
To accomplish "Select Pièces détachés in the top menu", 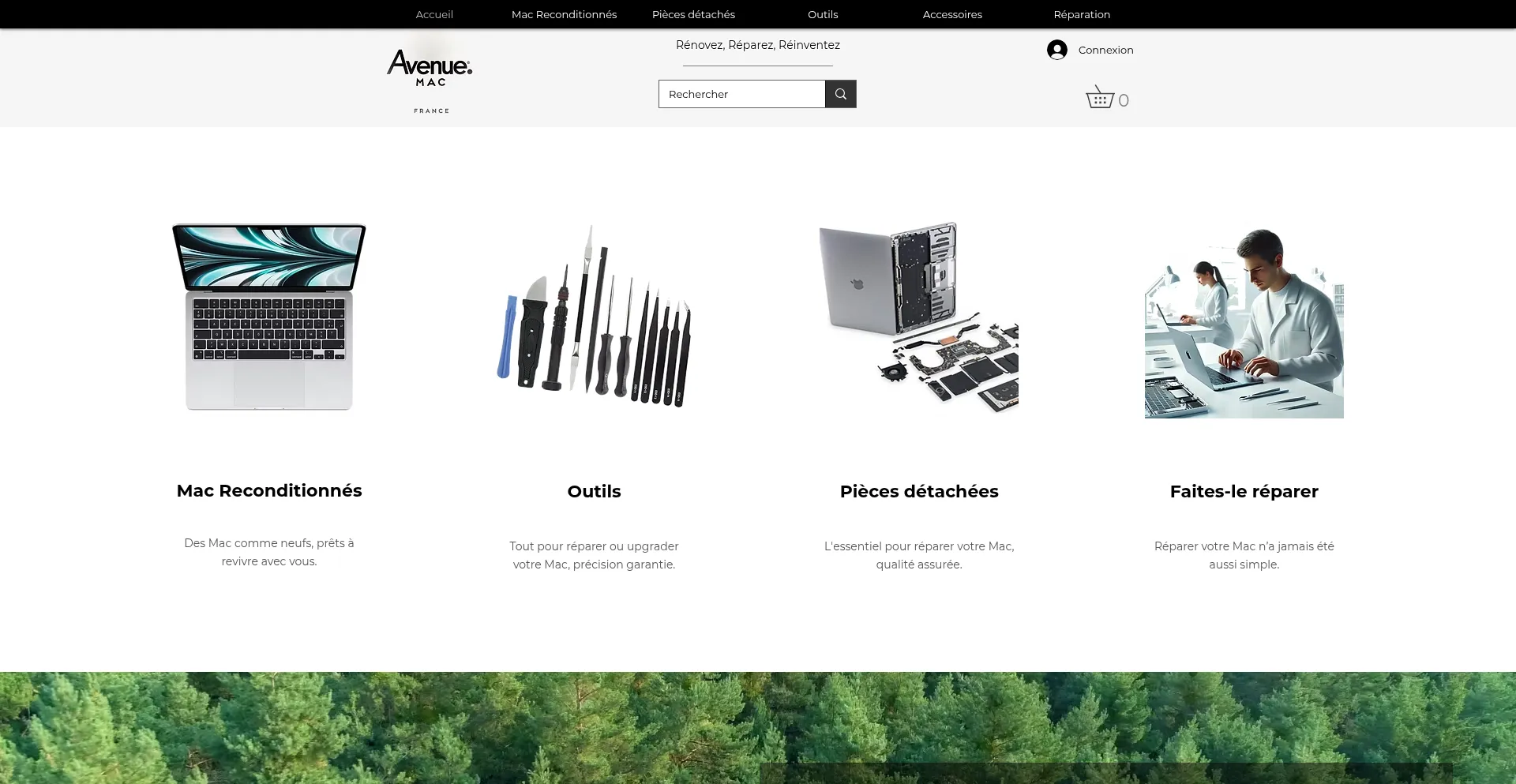I will (693, 14).
